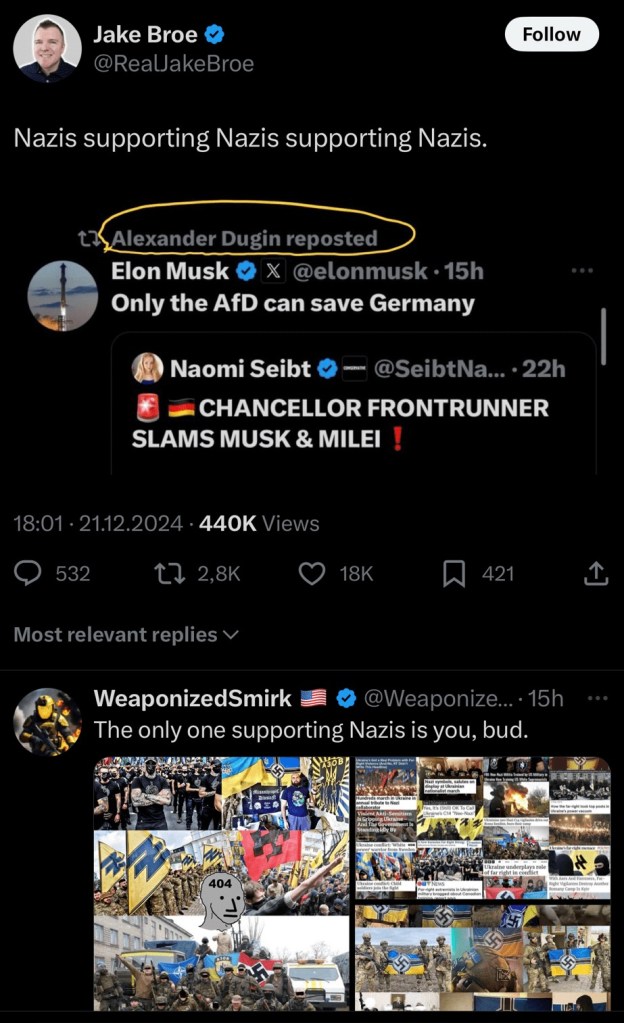
Task: Open the three-dot menu on Elon Musk's post
Action: pyautogui.click(x=582, y=271)
